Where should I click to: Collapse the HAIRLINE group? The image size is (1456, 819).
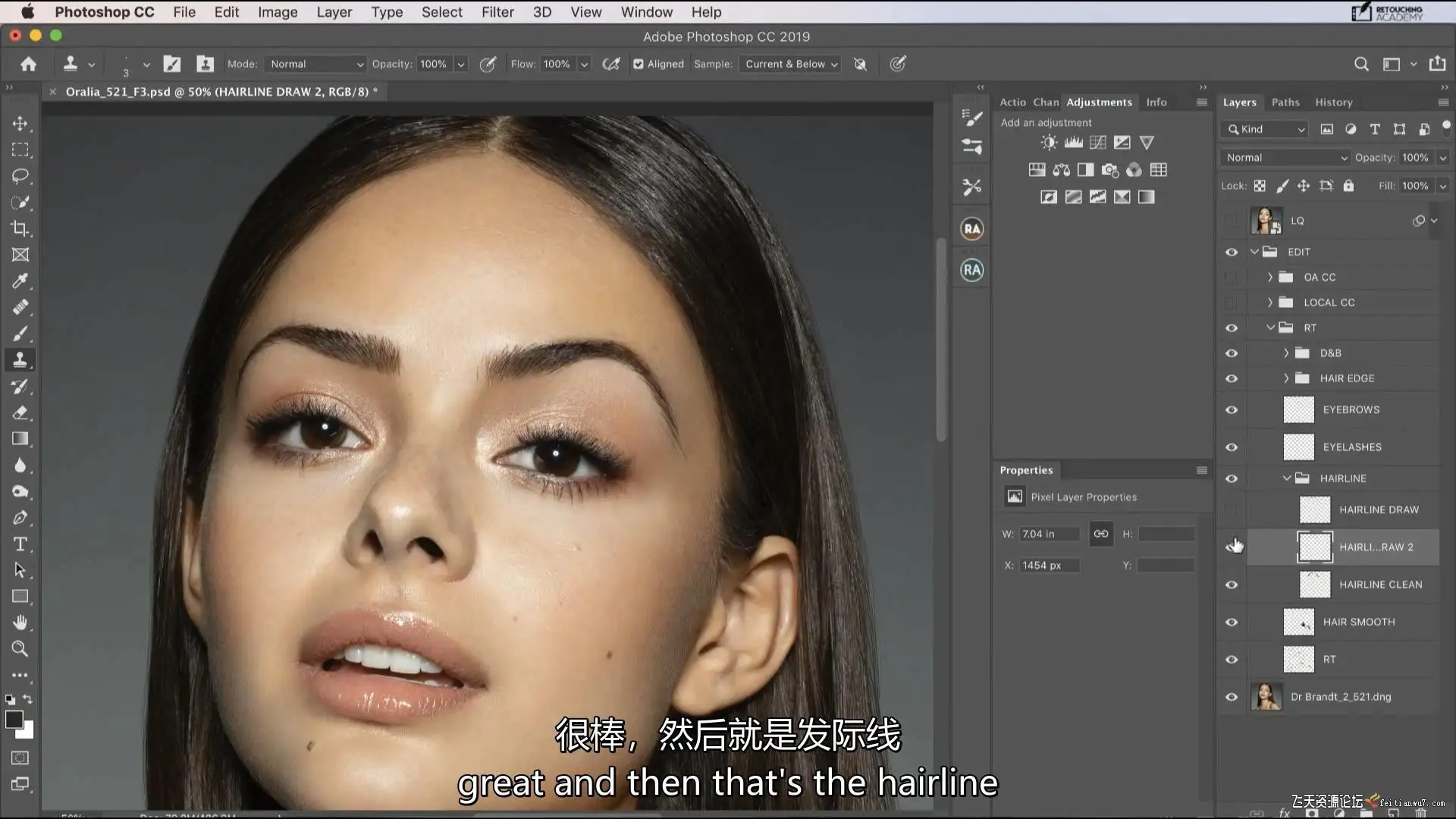pyautogui.click(x=1286, y=479)
